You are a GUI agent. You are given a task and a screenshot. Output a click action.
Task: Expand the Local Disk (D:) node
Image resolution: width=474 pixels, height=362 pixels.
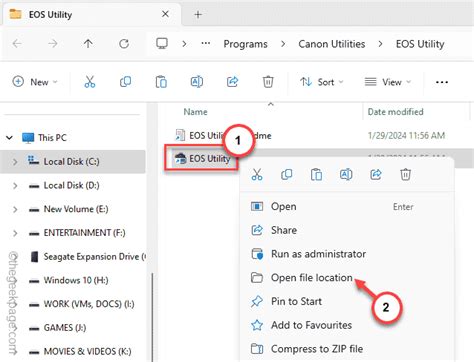(15, 186)
